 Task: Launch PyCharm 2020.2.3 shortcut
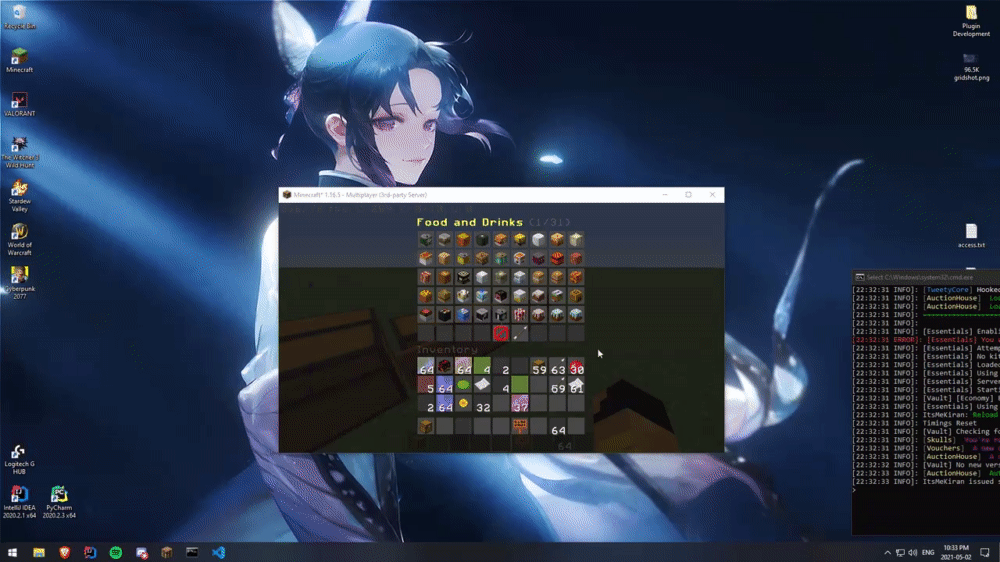[59, 503]
